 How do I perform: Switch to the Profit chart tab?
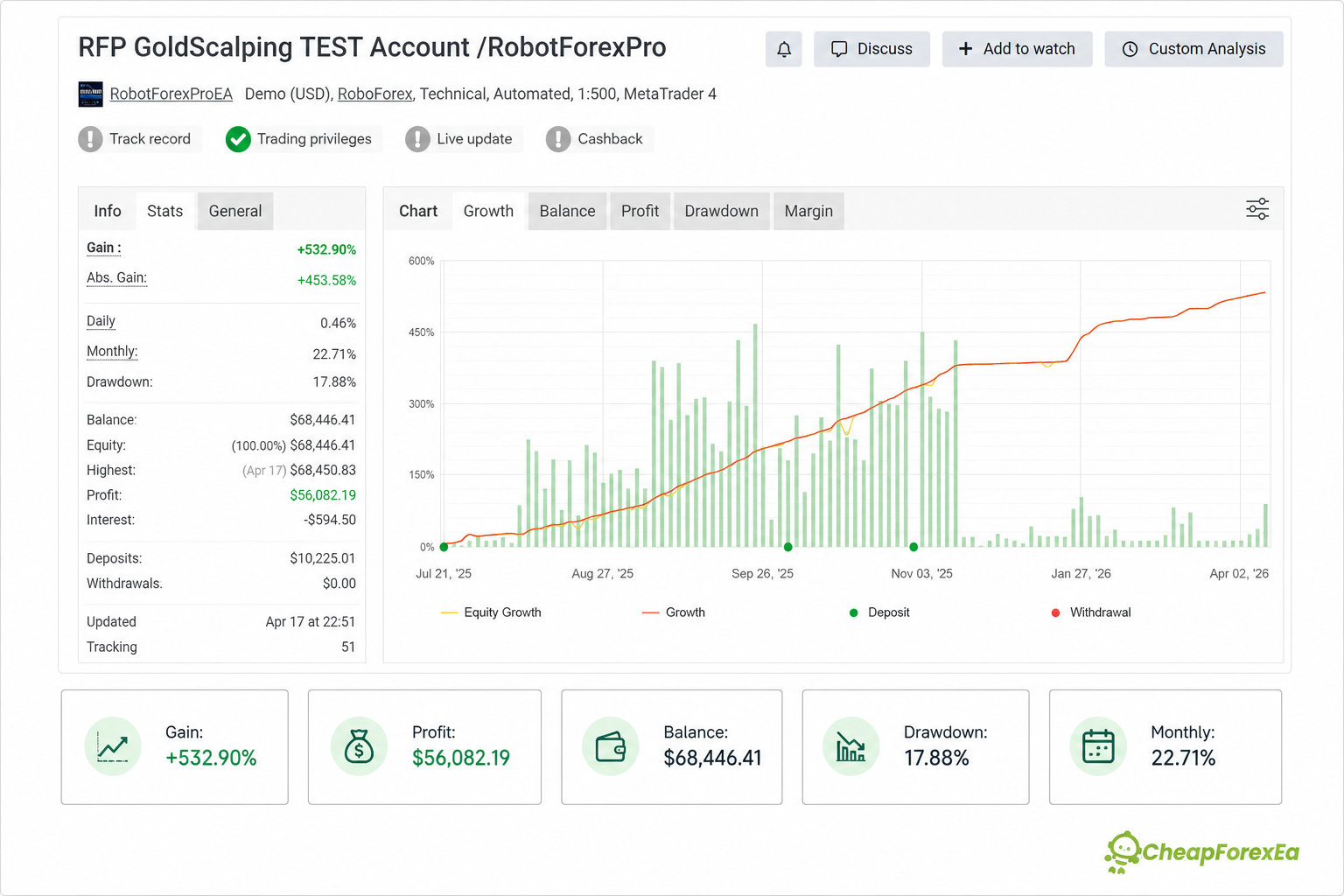640,211
